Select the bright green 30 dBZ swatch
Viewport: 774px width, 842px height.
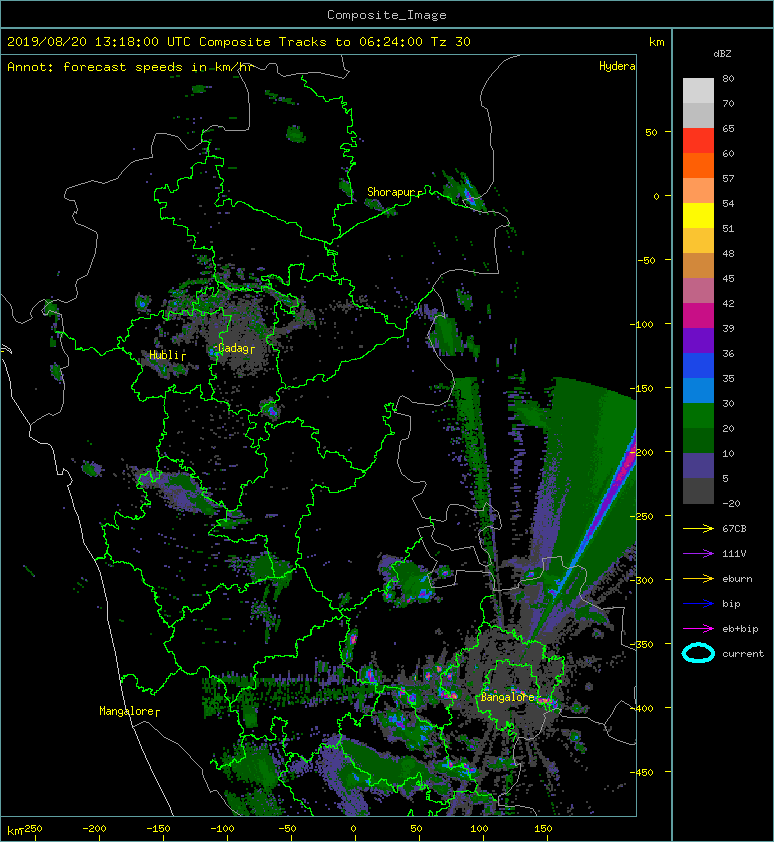click(698, 415)
